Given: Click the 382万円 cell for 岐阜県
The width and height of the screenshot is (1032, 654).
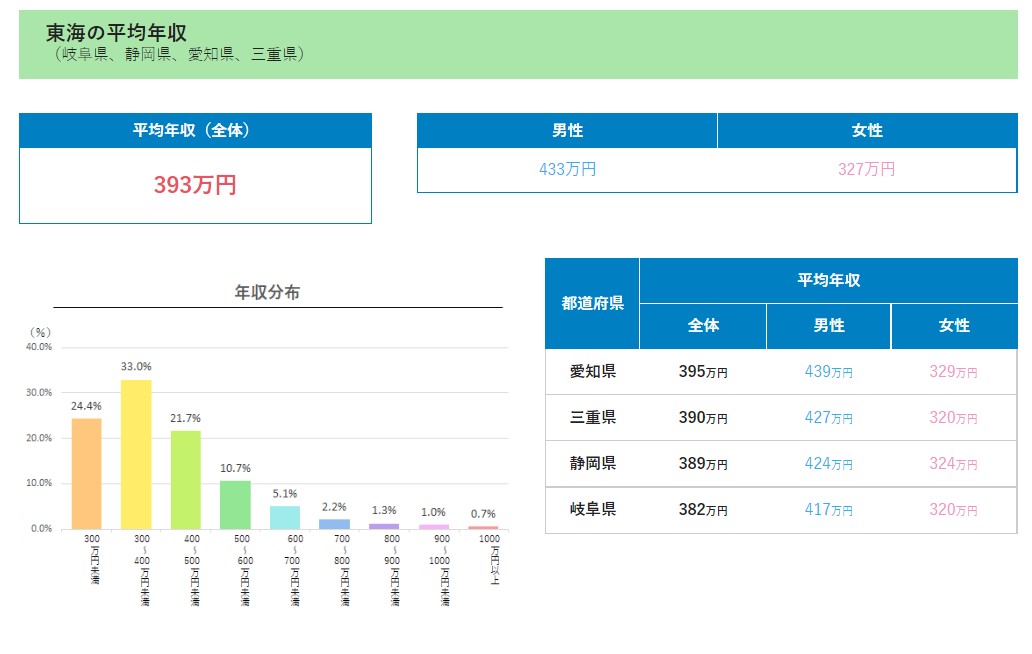Looking at the screenshot, I should [703, 510].
